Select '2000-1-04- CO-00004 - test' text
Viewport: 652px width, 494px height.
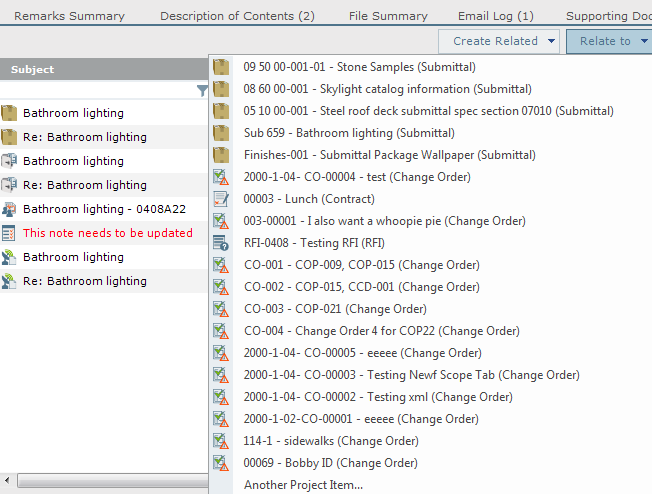point(357,177)
